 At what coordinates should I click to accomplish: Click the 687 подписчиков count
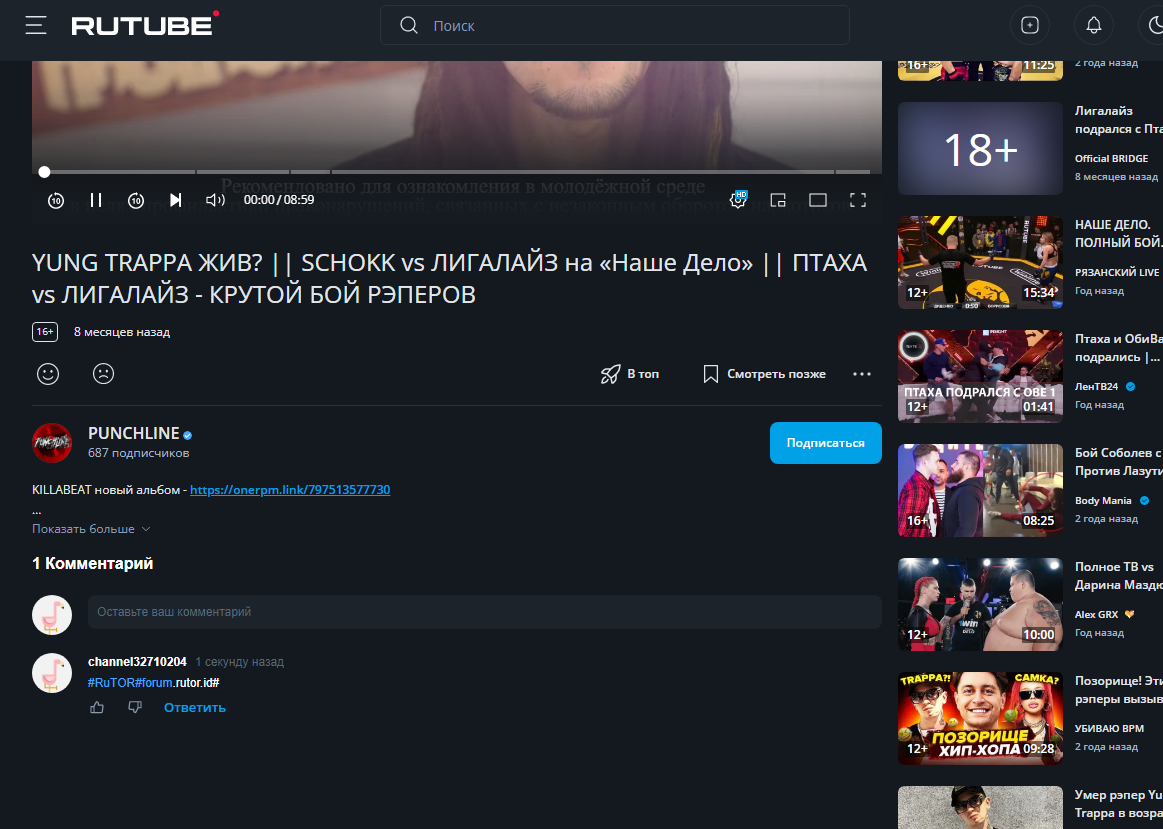(139, 453)
